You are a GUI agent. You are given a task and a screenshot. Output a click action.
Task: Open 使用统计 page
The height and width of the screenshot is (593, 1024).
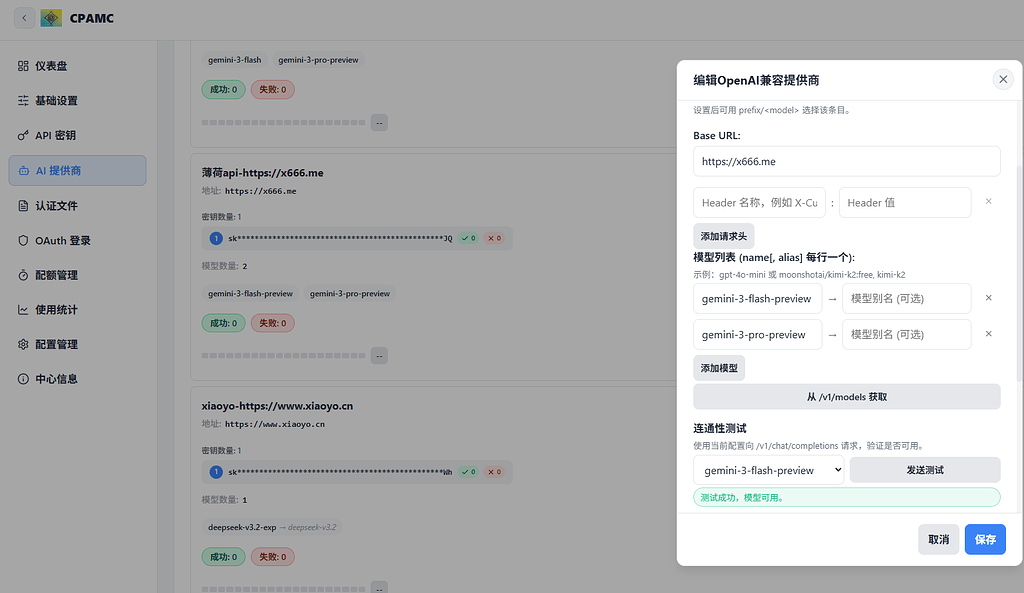[78, 310]
